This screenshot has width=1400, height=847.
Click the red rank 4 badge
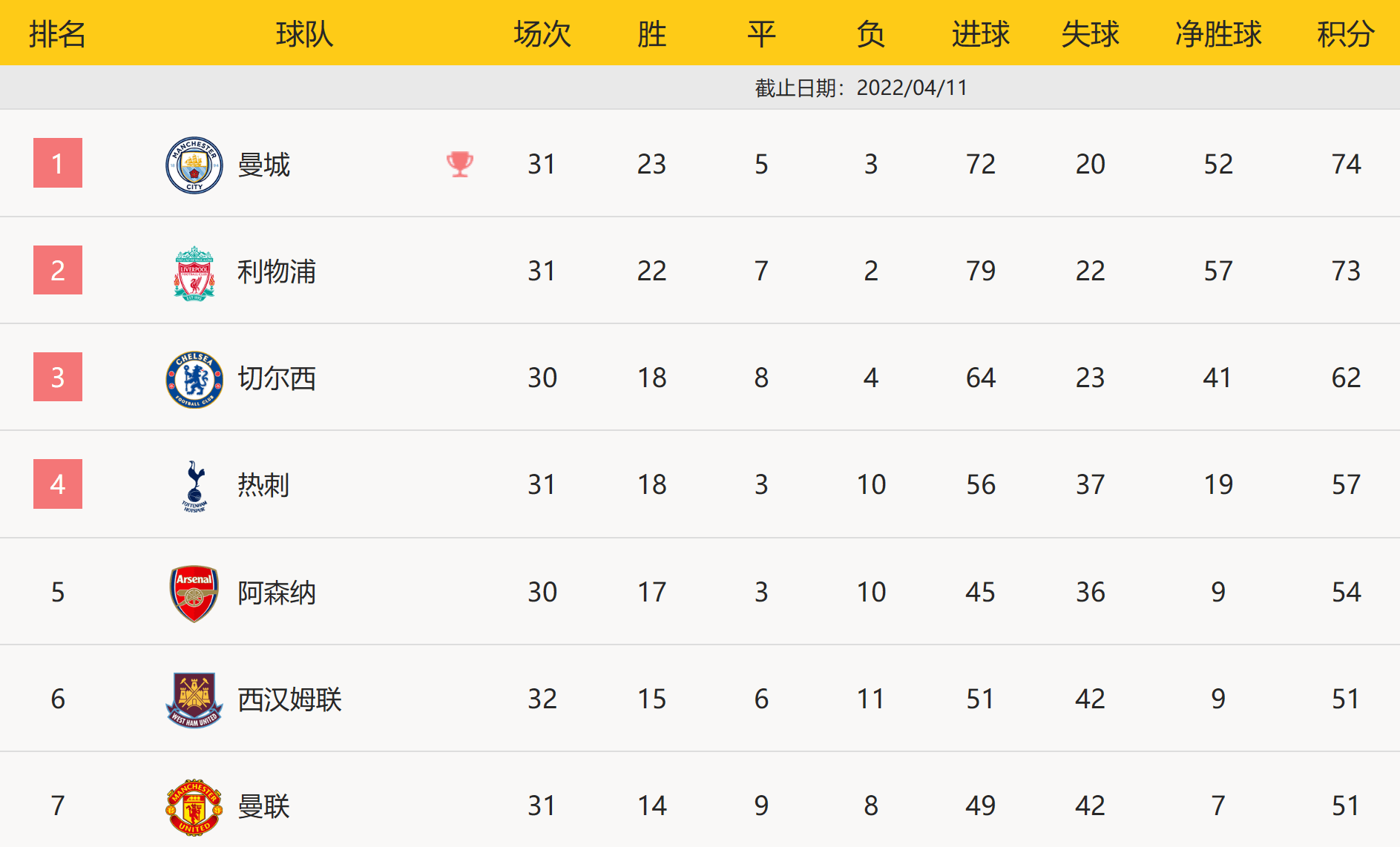pos(58,484)
